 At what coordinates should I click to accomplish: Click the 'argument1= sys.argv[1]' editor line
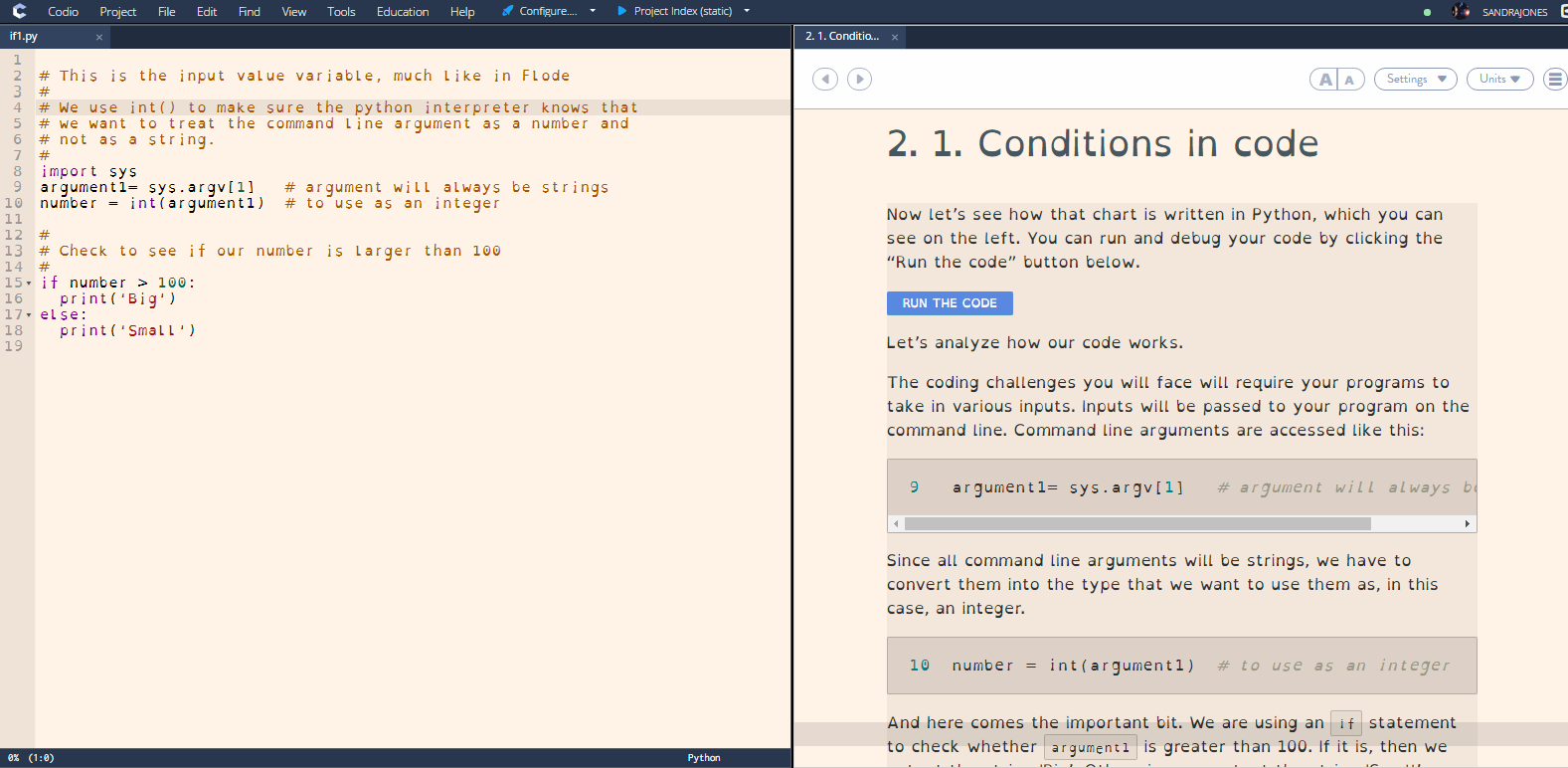(x=147, y=187)
